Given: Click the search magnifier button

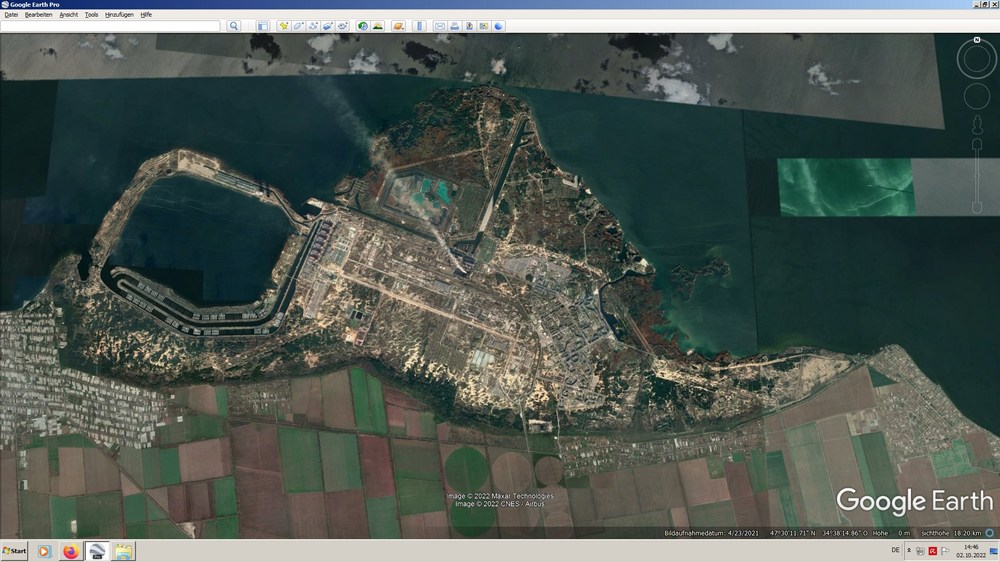Looking at the screenshot, I should (233, 26).
